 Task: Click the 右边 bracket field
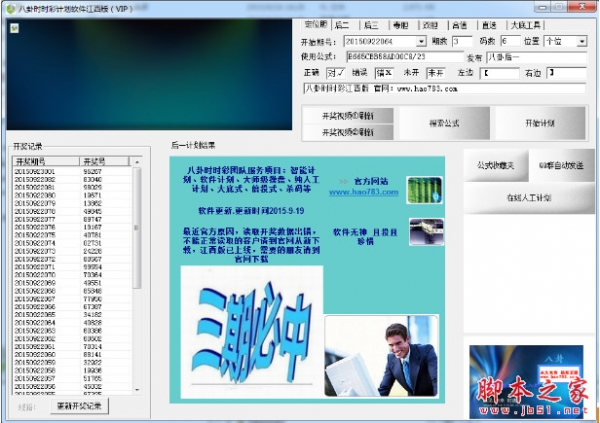(566, 73)
